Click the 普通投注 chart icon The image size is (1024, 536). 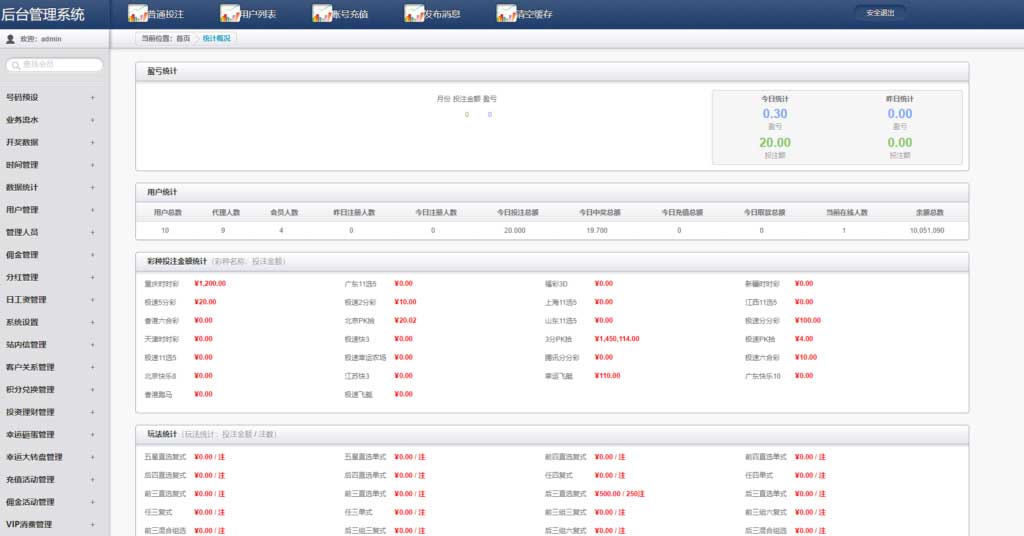[138, 14]
